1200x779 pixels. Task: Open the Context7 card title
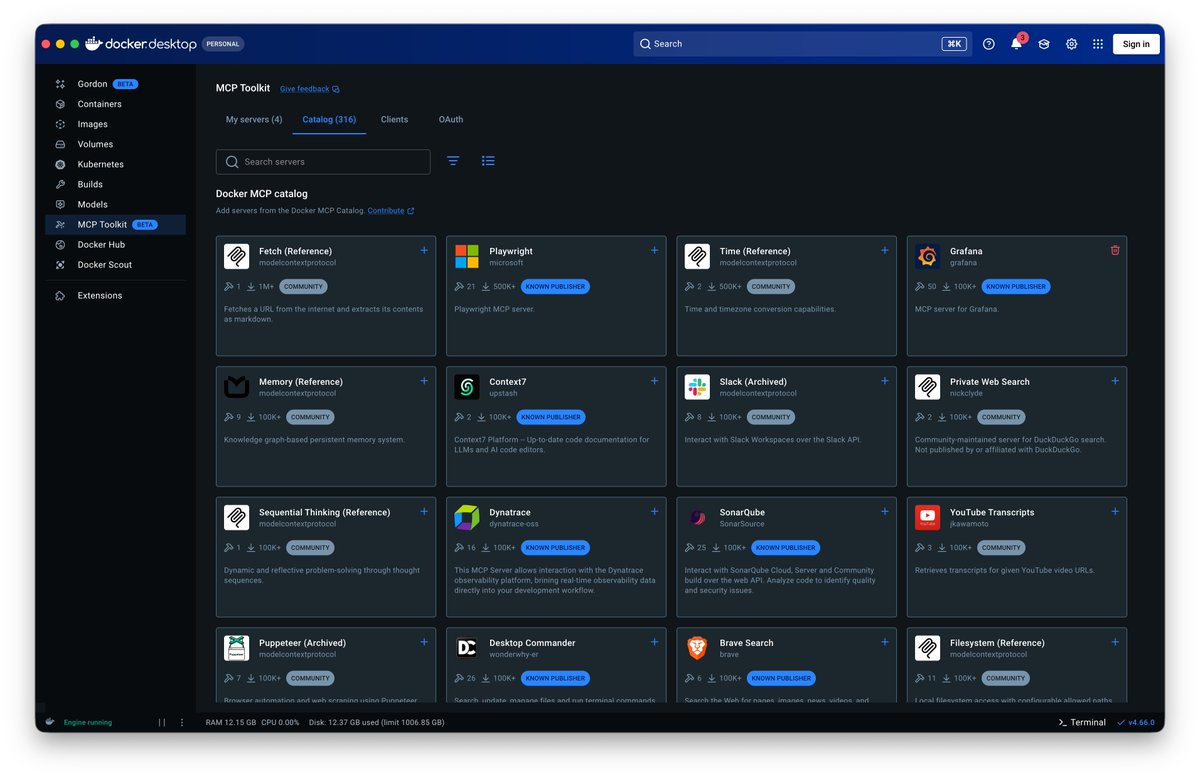(x=507, y=382)
